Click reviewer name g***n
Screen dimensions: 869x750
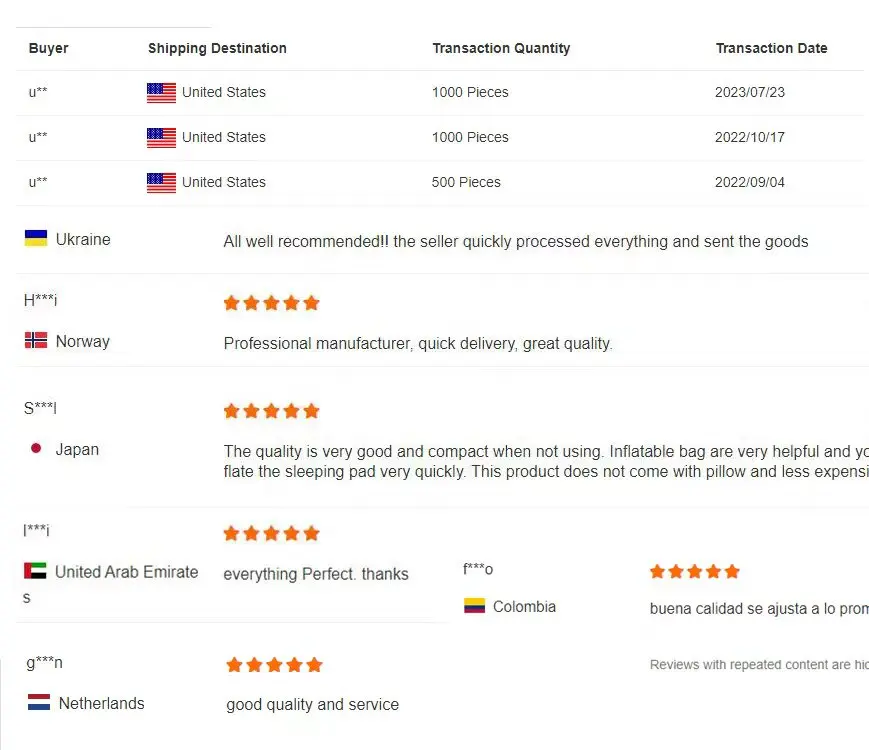tap(44, 662)
